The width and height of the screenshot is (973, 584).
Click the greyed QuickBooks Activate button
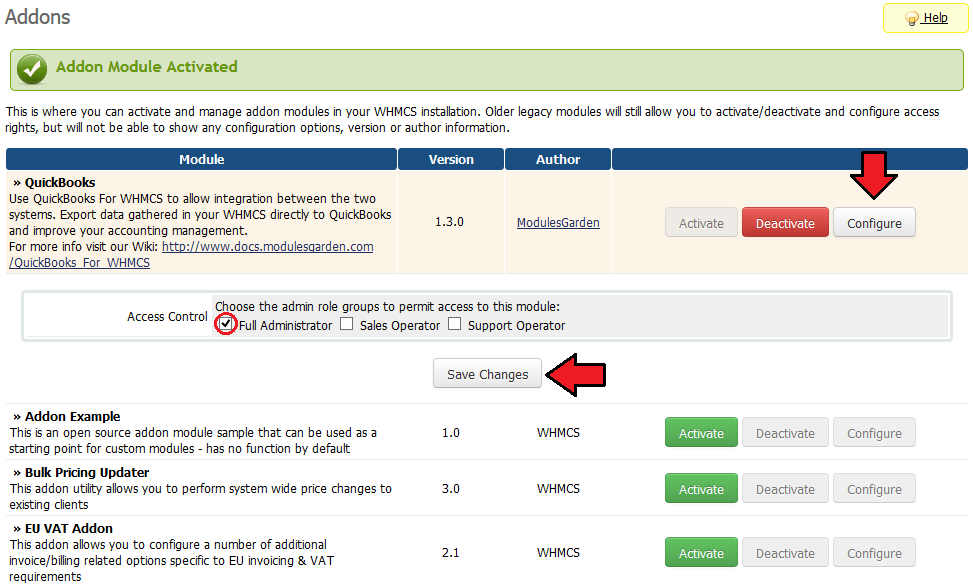coord(701,223)
